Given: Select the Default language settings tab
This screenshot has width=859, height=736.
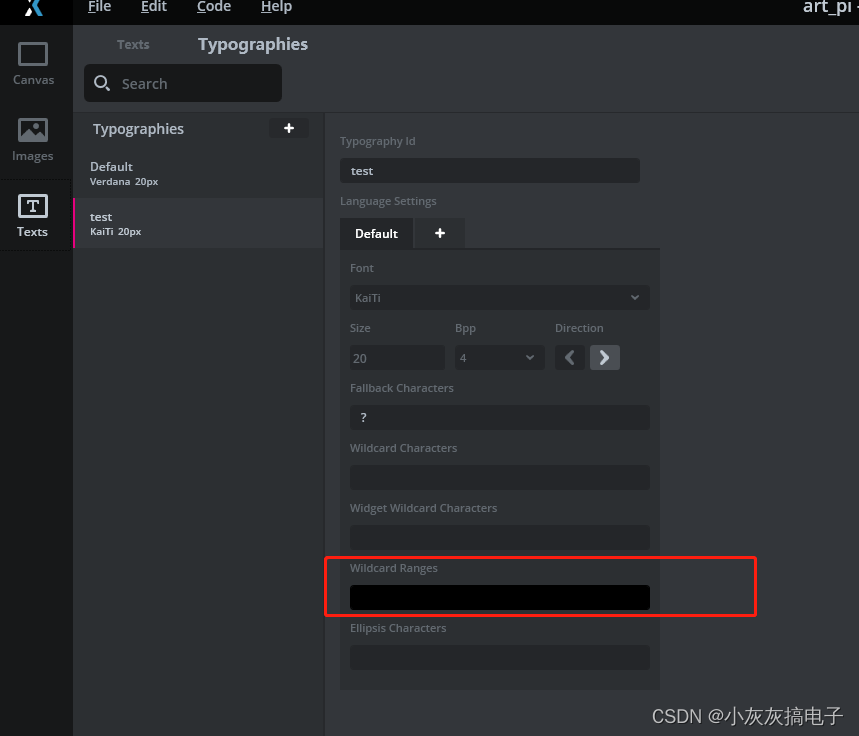Looking at the screenshot, I should tap(376, 233).
